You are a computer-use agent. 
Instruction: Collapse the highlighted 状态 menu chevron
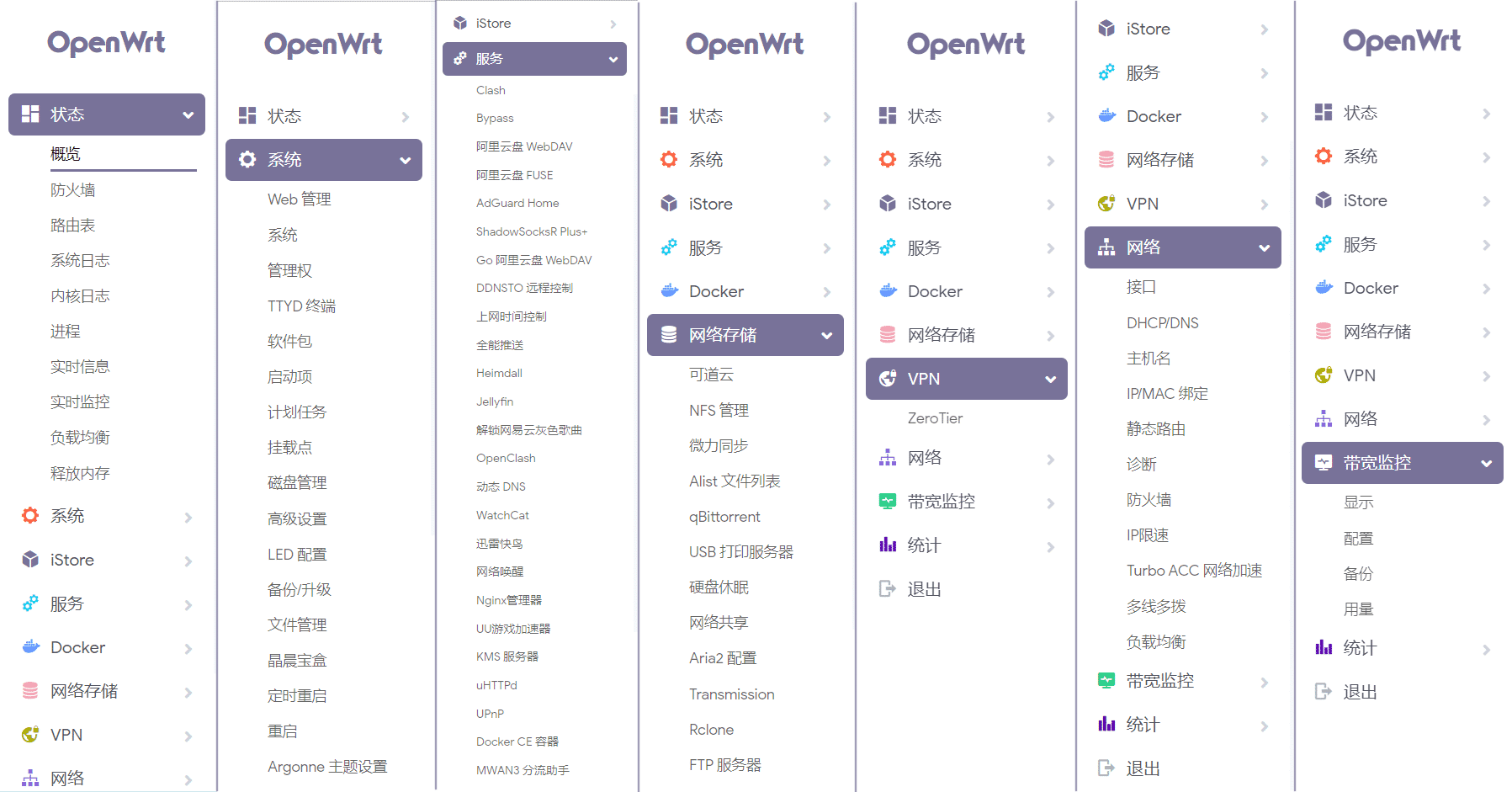pos(188,115)
